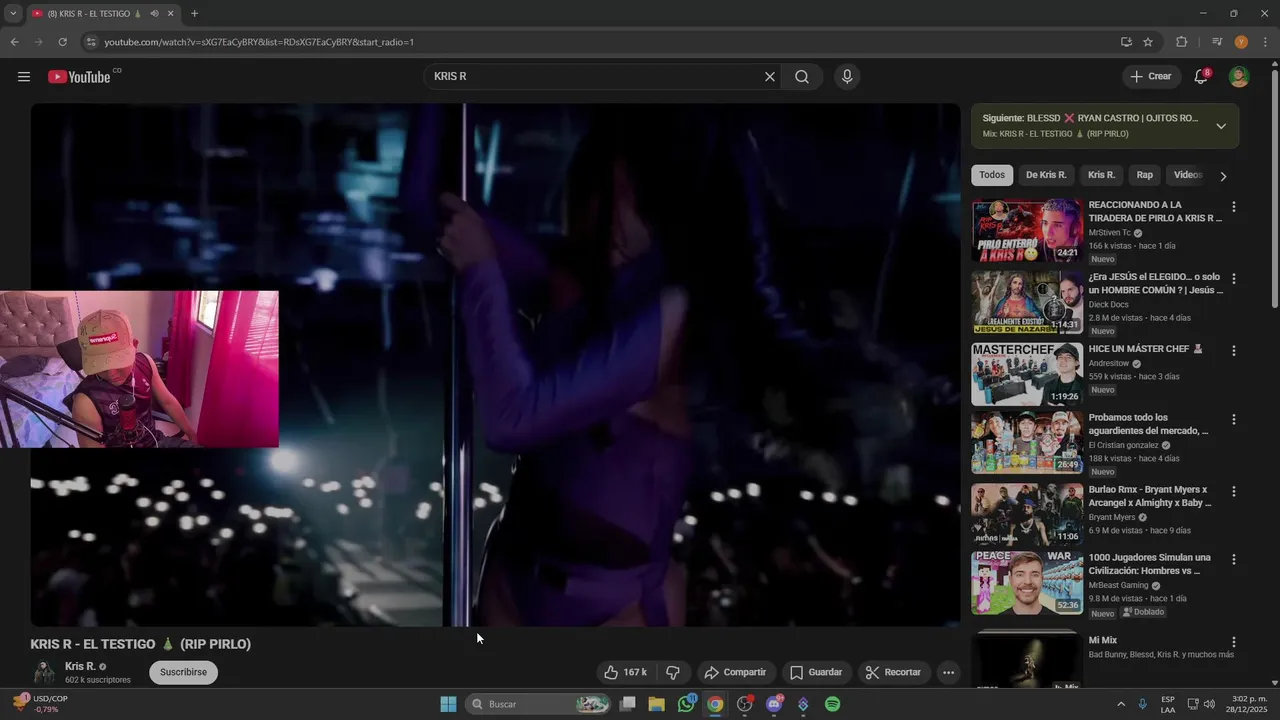Mute the tab via the speaker icon
The image size is (1280, 720).
(155, 13)
